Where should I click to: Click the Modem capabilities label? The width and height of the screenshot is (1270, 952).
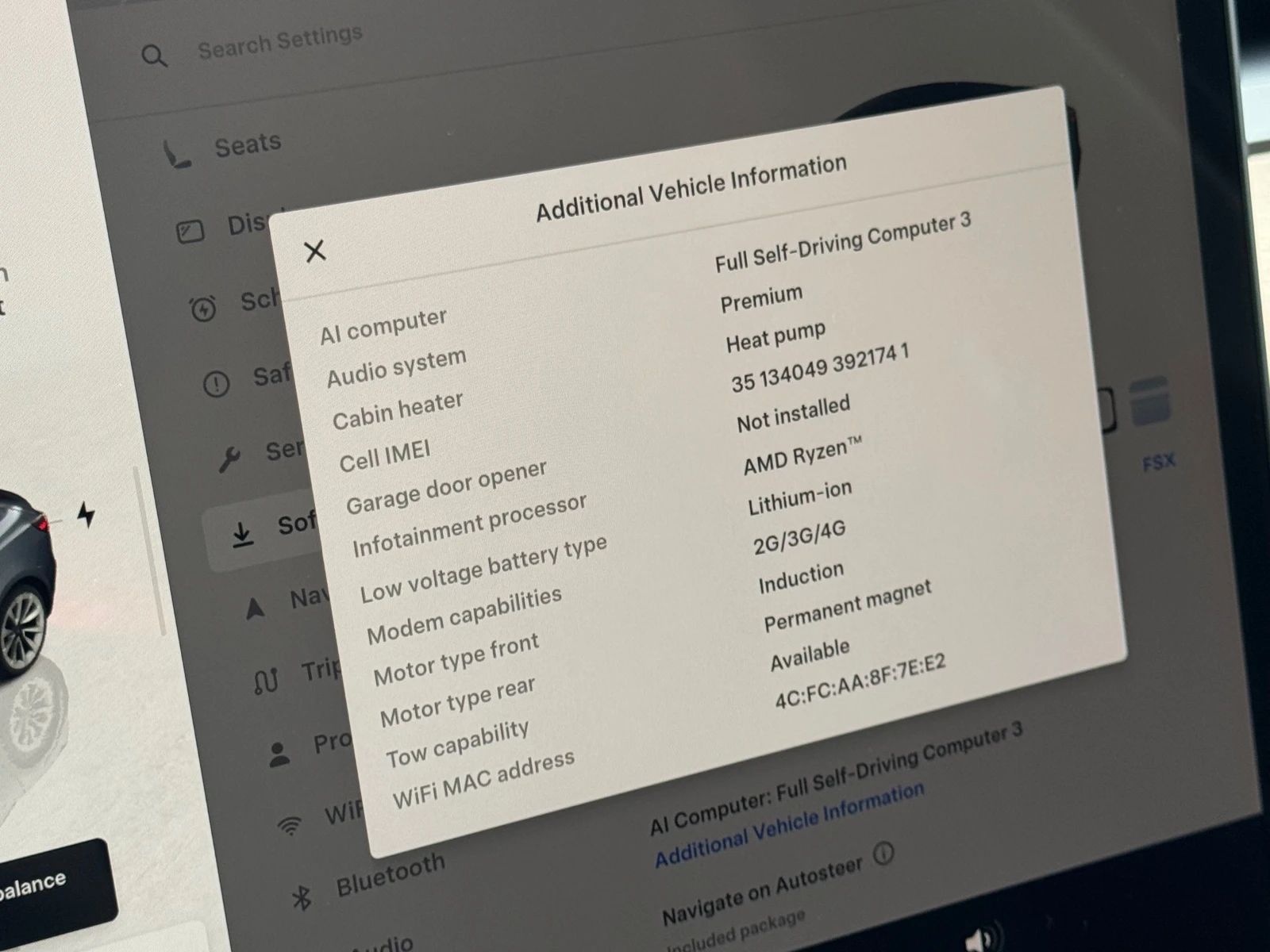tap(464, 616)
